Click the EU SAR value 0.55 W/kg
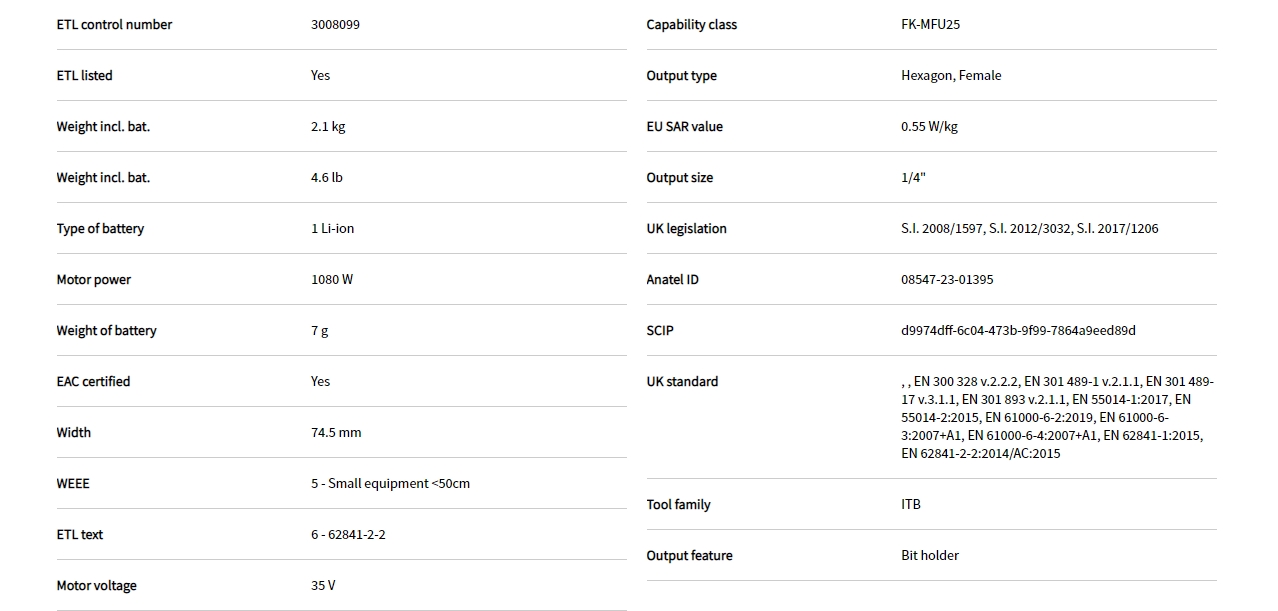The image size is (1278, 611). (929, 127)
